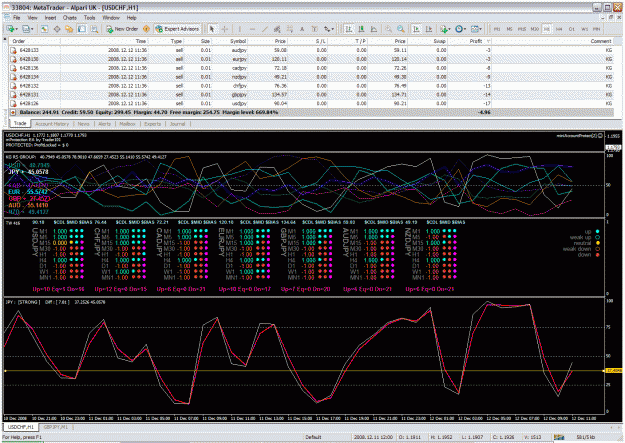Toggle the Expert Advisors button
625x443 pixels.
pyautogui.click(x=177, y=29)
